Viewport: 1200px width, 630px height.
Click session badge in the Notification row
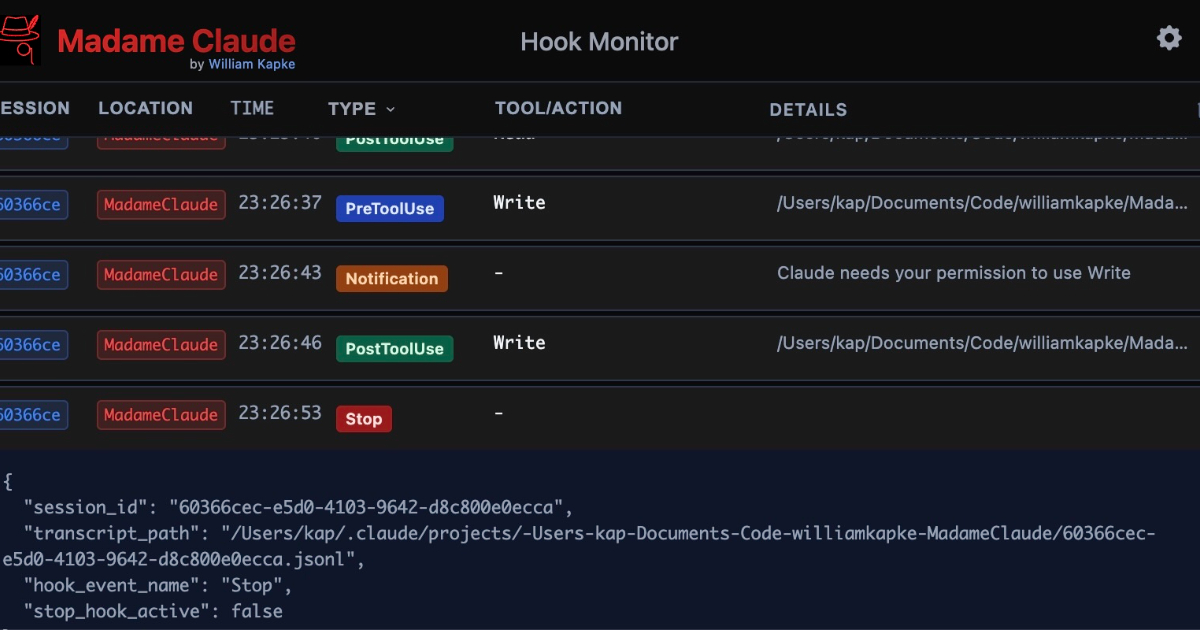pyautogui.click(x=32, y=275)
